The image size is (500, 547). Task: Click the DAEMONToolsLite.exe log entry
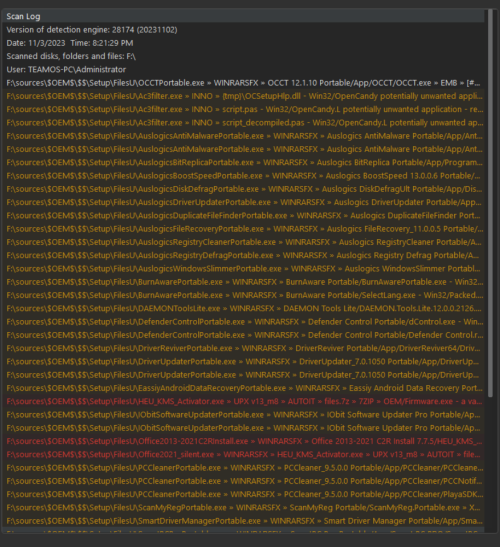[243, 308]
